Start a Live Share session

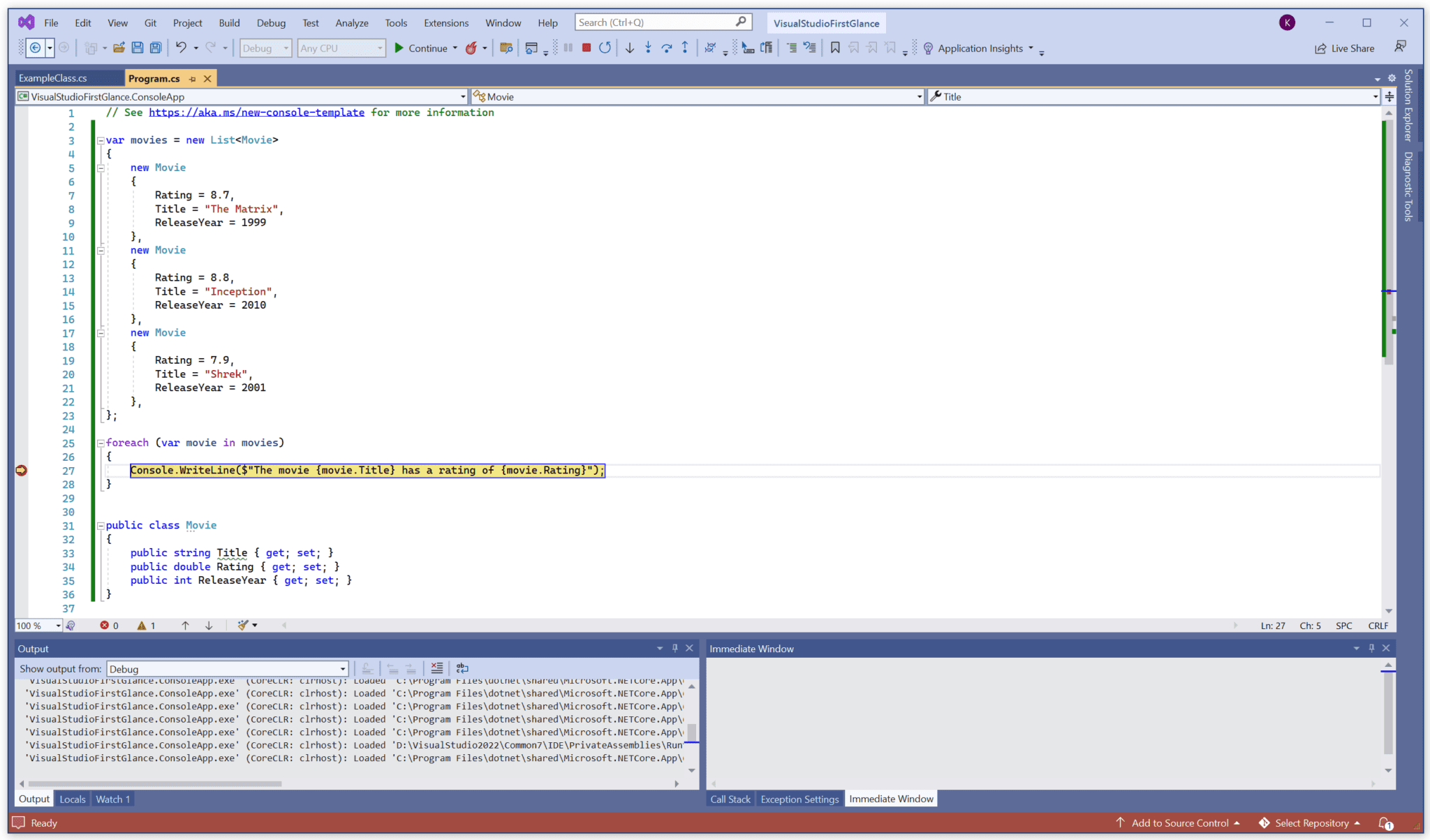click(1344, 47)
